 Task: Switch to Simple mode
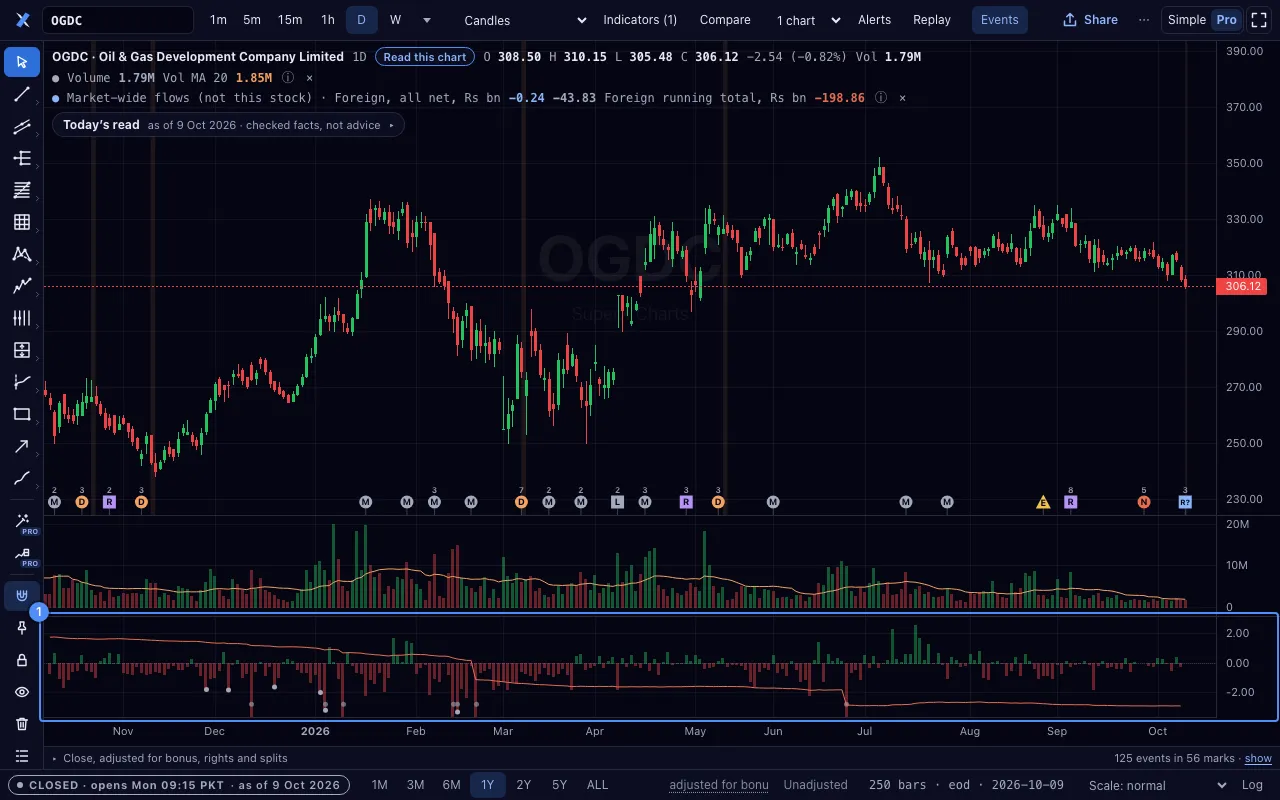[x=1187, y=20]
